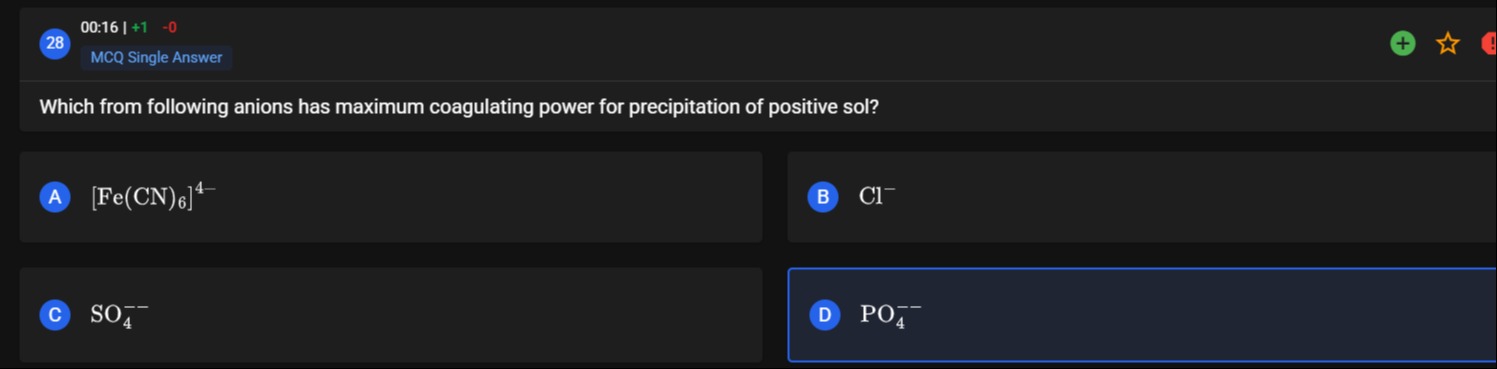The image size is (1497, 369).
Task: Click the PO4 formula text
Action: (891, 315)
